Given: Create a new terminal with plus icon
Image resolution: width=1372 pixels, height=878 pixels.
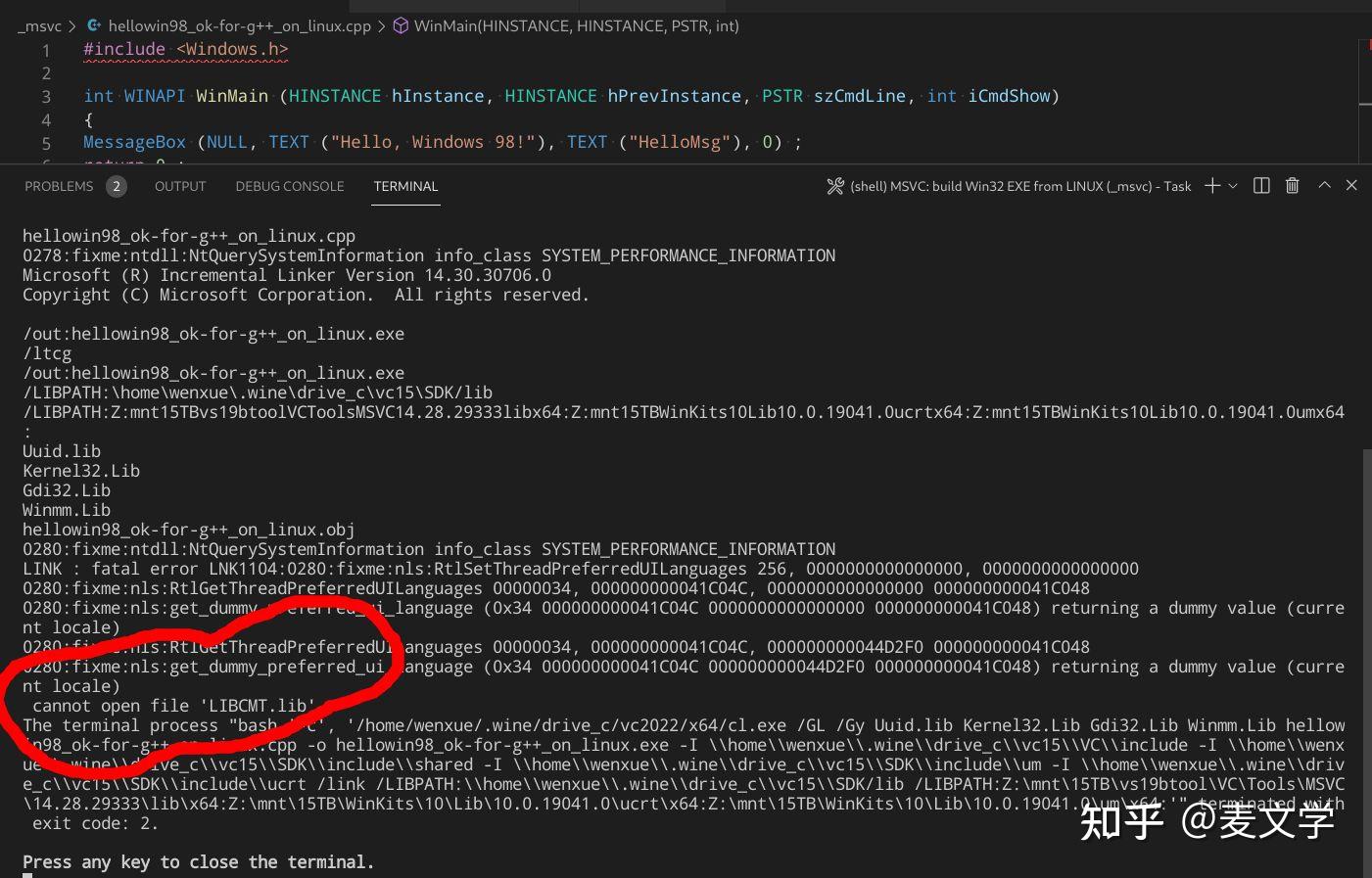Looking at the screenshot, I should 1211,185.
